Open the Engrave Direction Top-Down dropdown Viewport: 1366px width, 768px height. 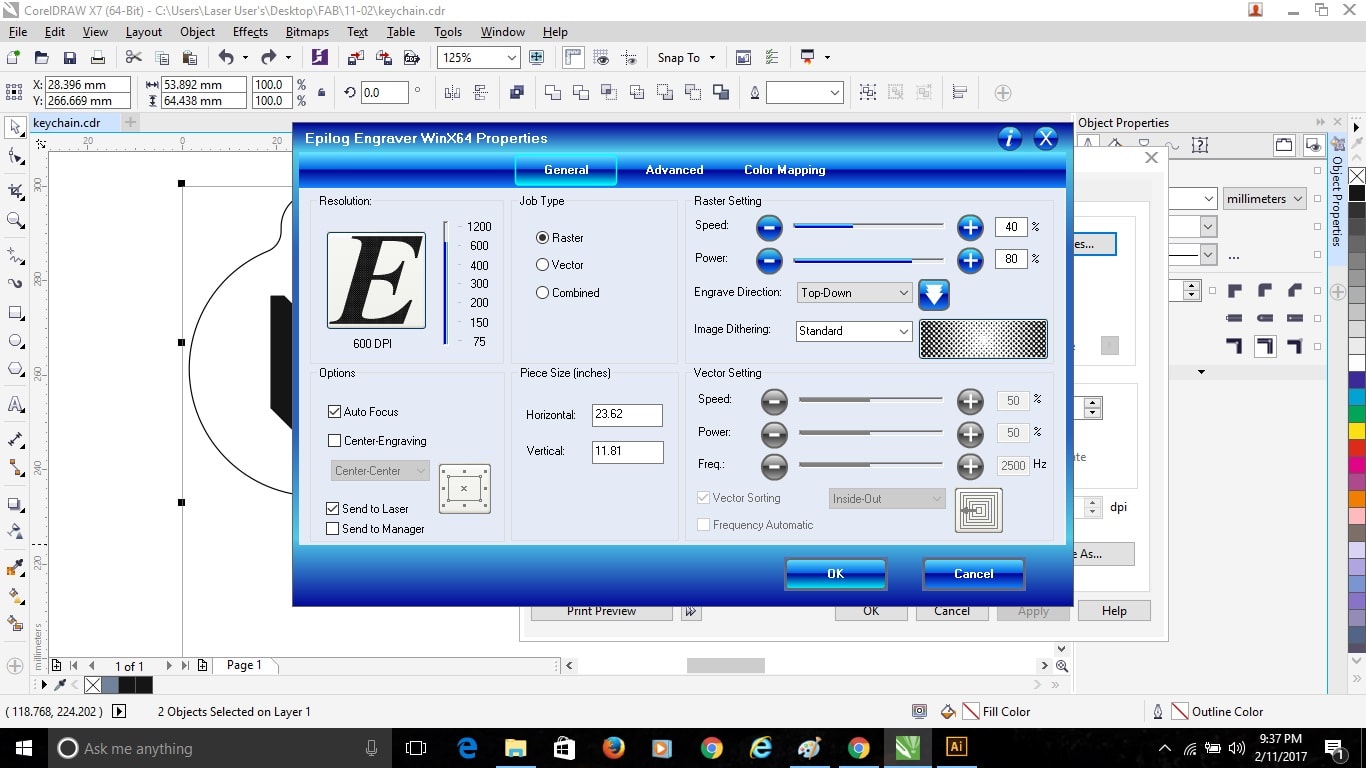[855, 293]
